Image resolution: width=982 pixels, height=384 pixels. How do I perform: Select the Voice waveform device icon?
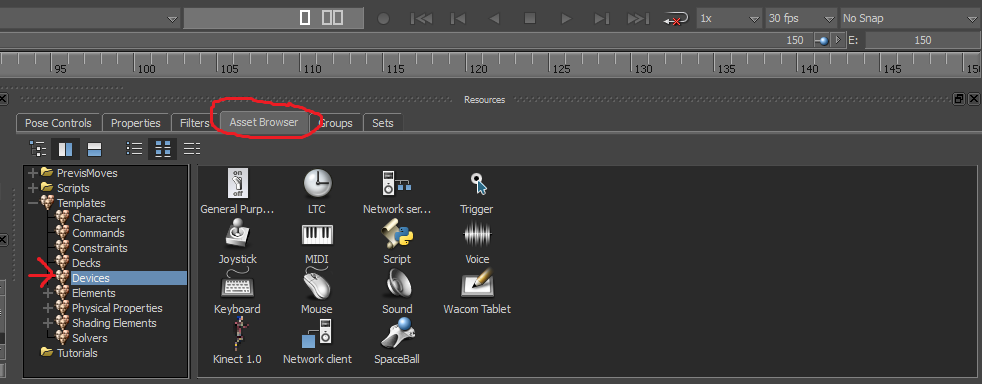[x=477, y=235]
